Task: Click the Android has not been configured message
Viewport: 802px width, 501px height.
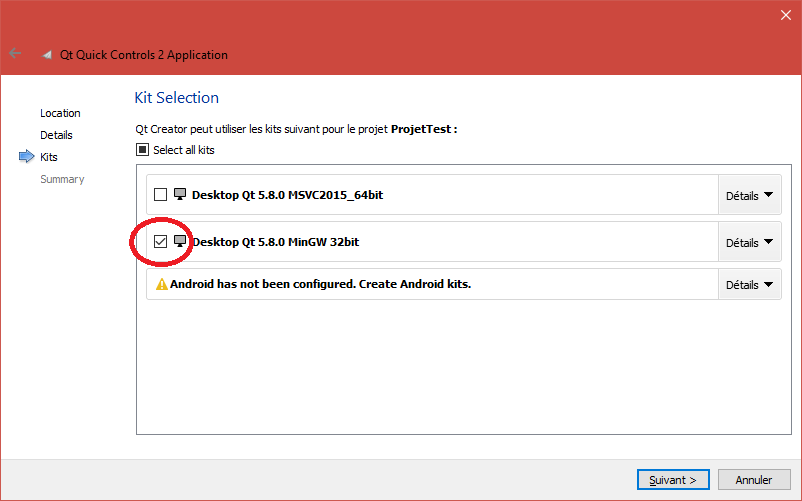Action: tap(320, 284)
